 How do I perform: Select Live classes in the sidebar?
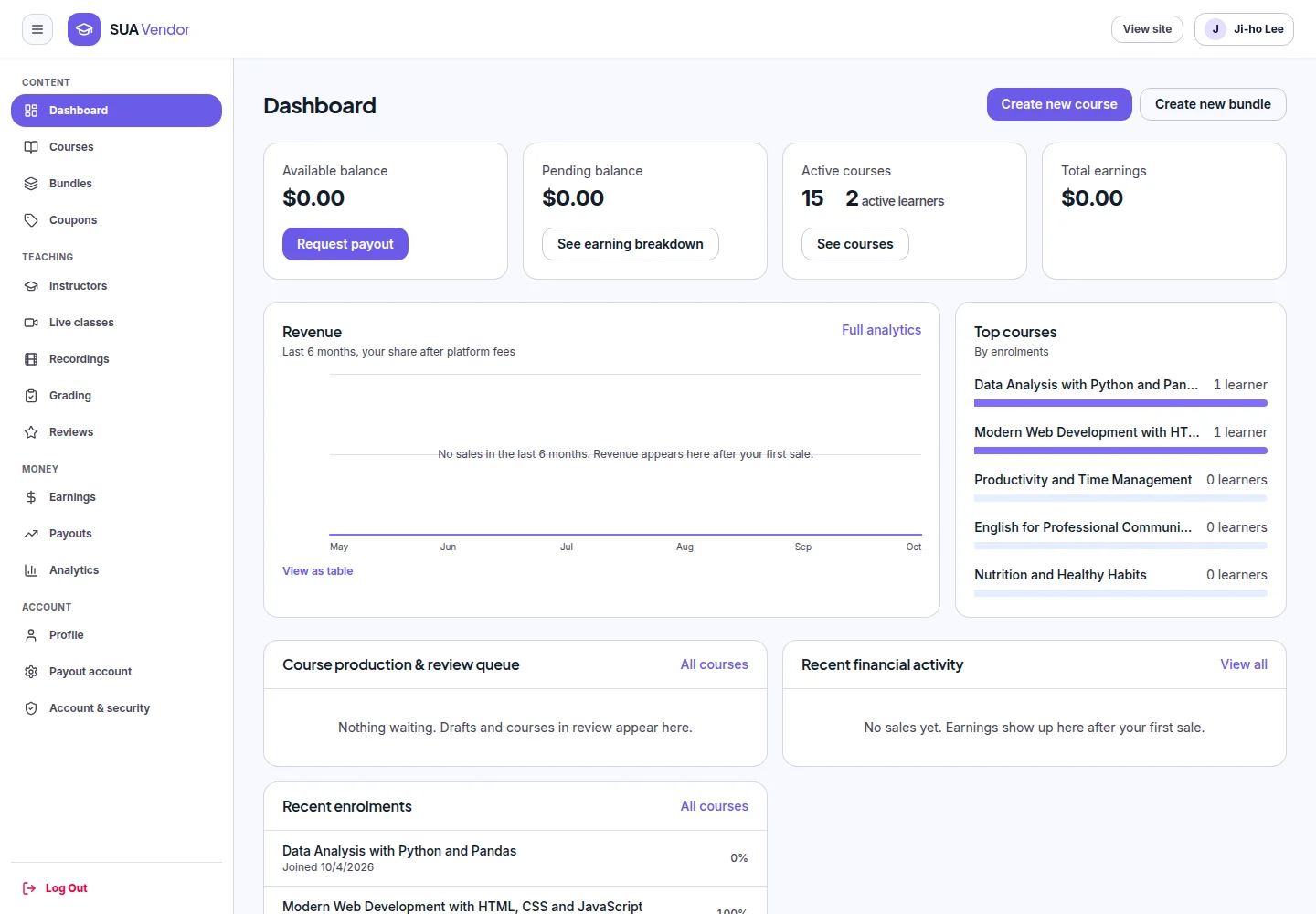pos(116,323)
